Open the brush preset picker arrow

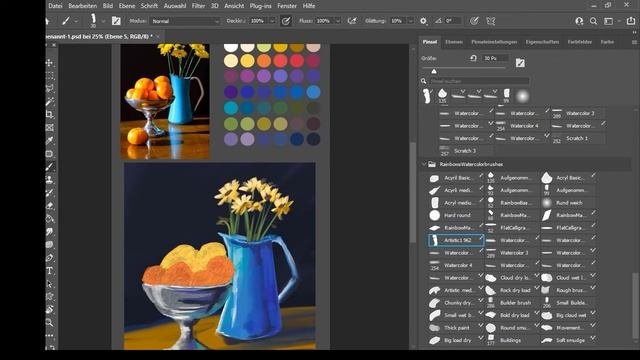click(103, 21)
